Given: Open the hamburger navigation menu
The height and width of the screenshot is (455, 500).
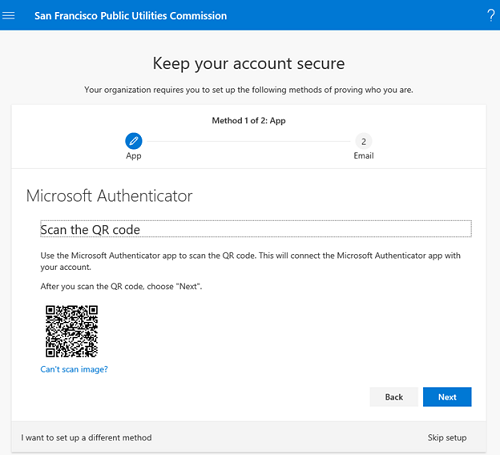Looking at the screenshot, I should (x=8, y=16).
